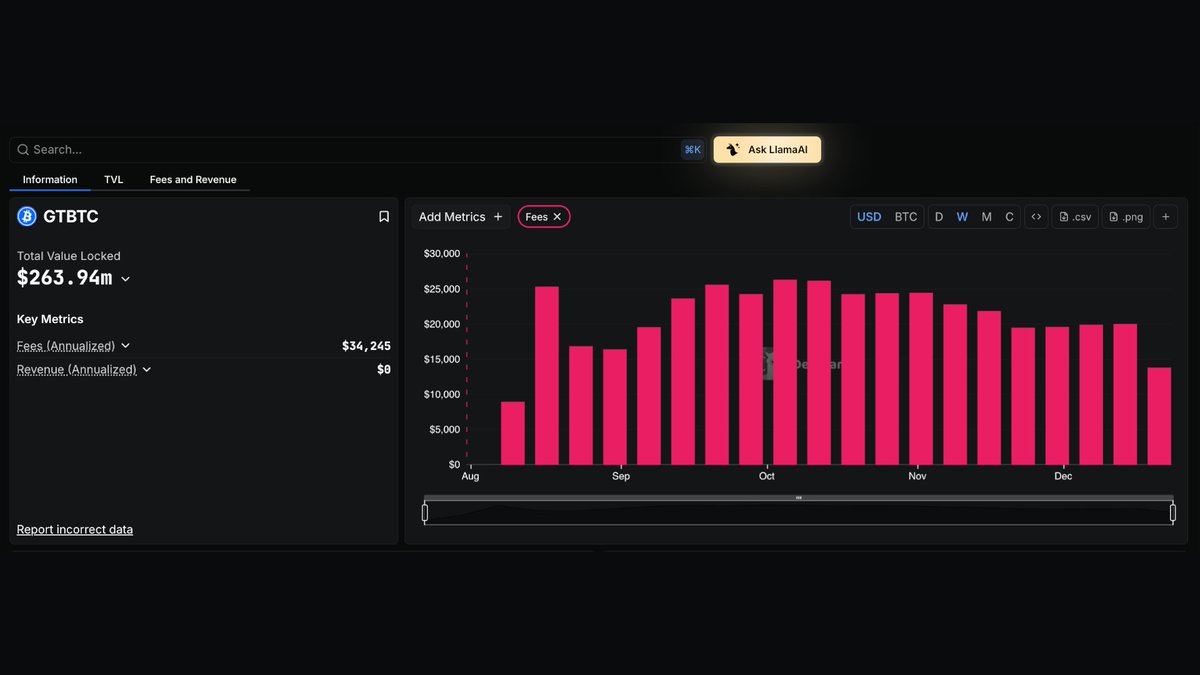Click the Add Metrics button
Screen dimensions: 1200x675
pos(460,216)
